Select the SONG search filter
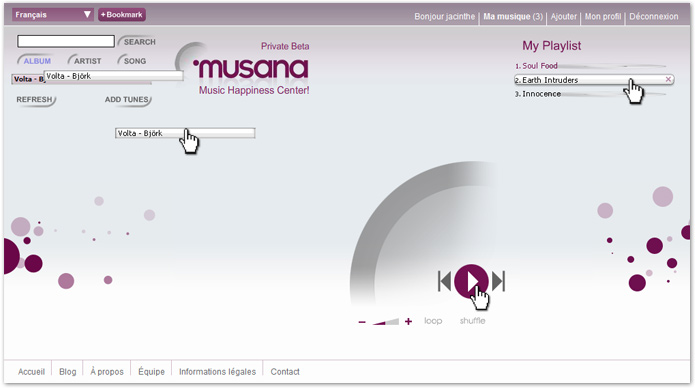 [133, 61]
